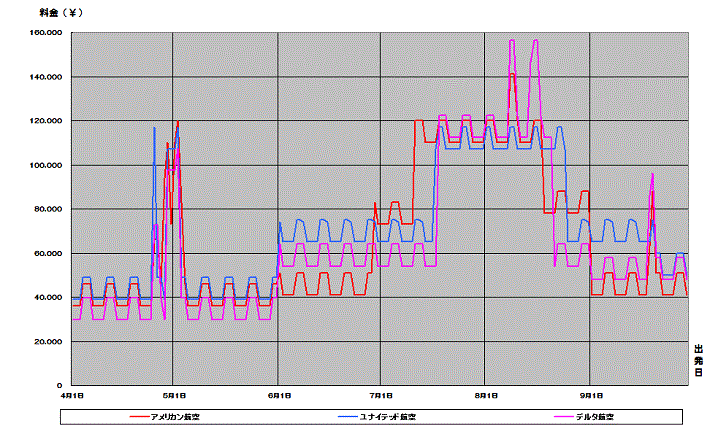Image resolution: width=710 pixels, height=434 pixels.
Task: Click the 8月1日 x-axis label
Action: [x=486, y=396]
